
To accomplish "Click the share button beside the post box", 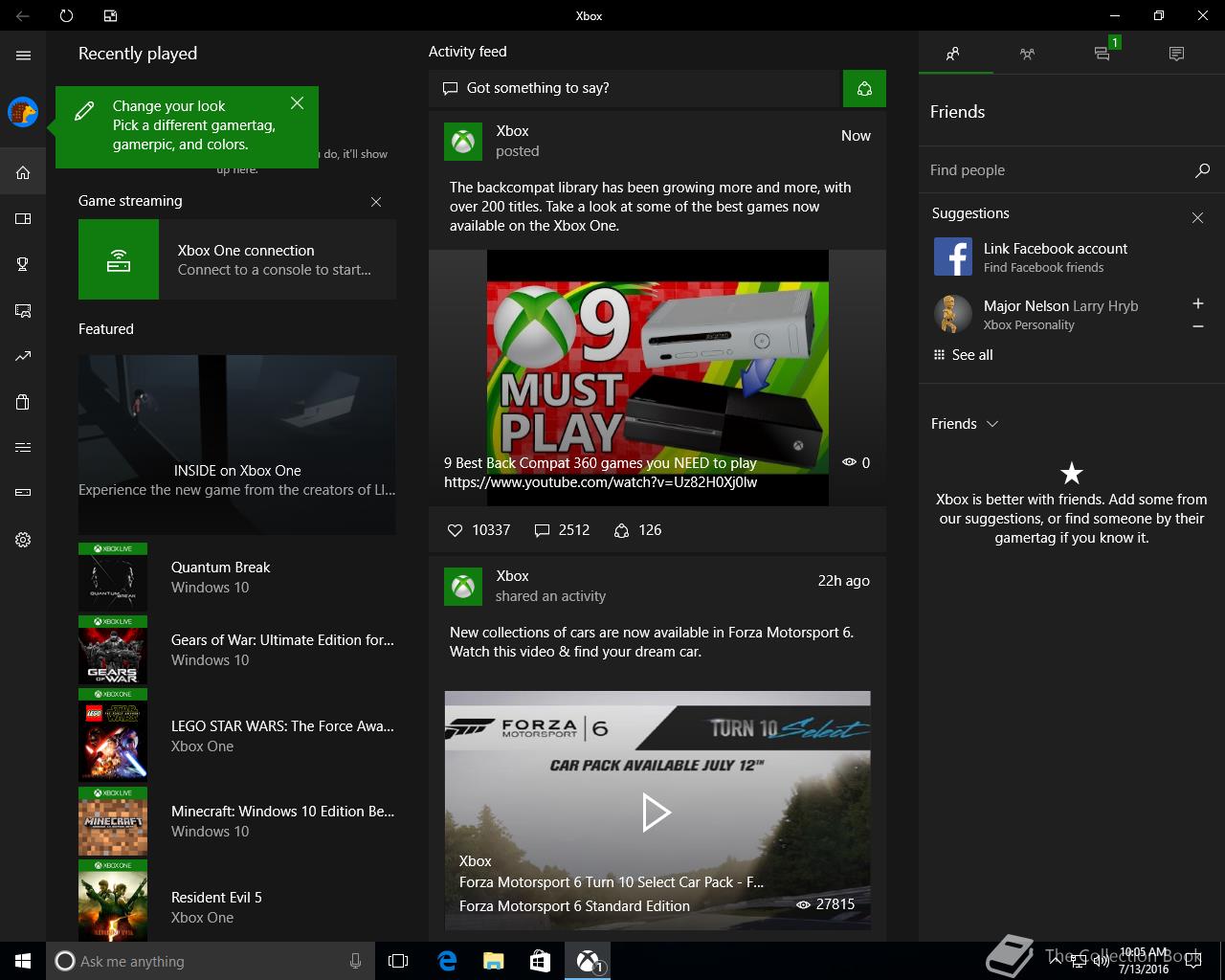I will [x=864, y=88].
